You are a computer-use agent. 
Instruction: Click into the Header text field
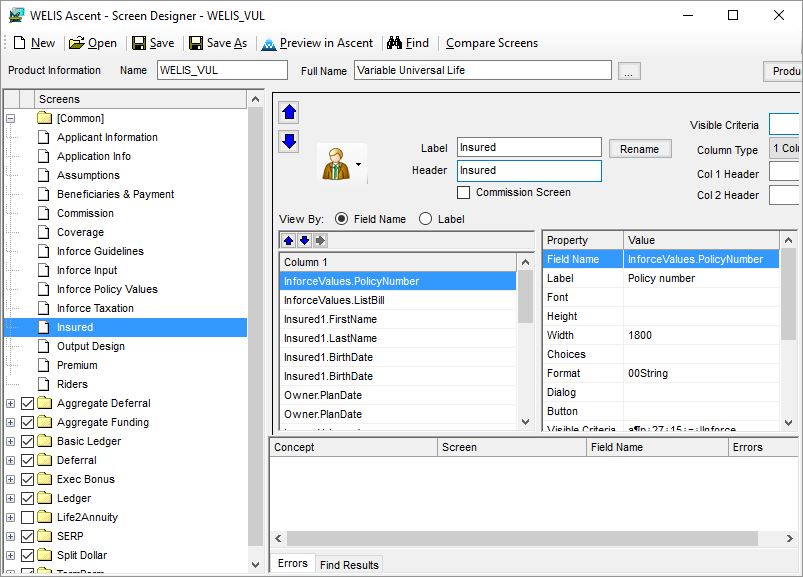(528, 171)
